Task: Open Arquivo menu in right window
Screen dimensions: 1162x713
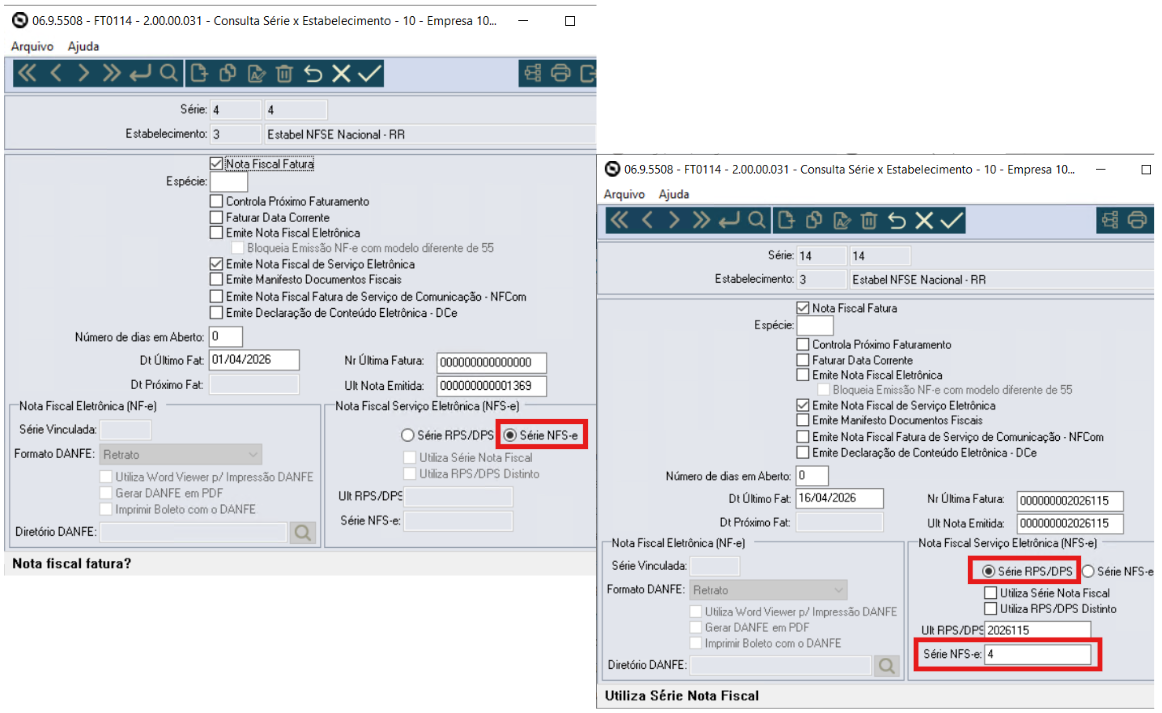Action: pos(624,194)
